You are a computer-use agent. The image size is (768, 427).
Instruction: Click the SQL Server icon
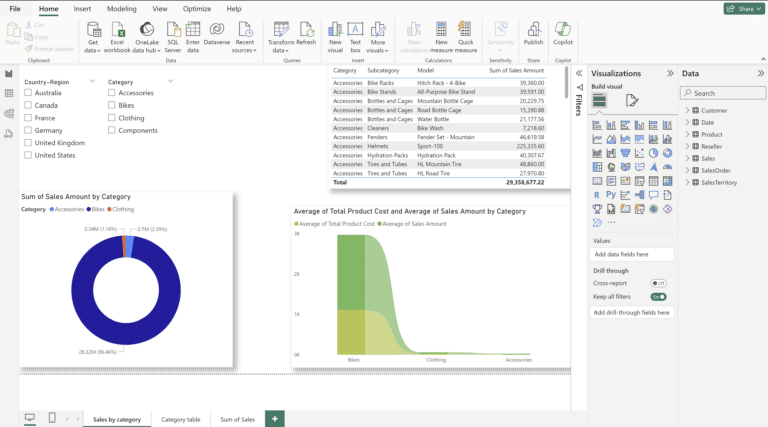click(173, 29)
